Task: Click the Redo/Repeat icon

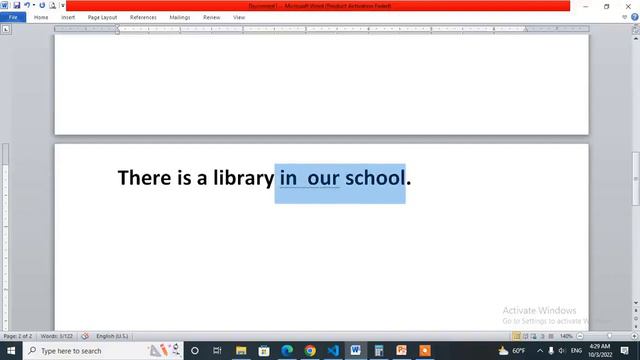Action: coord(42,6)
